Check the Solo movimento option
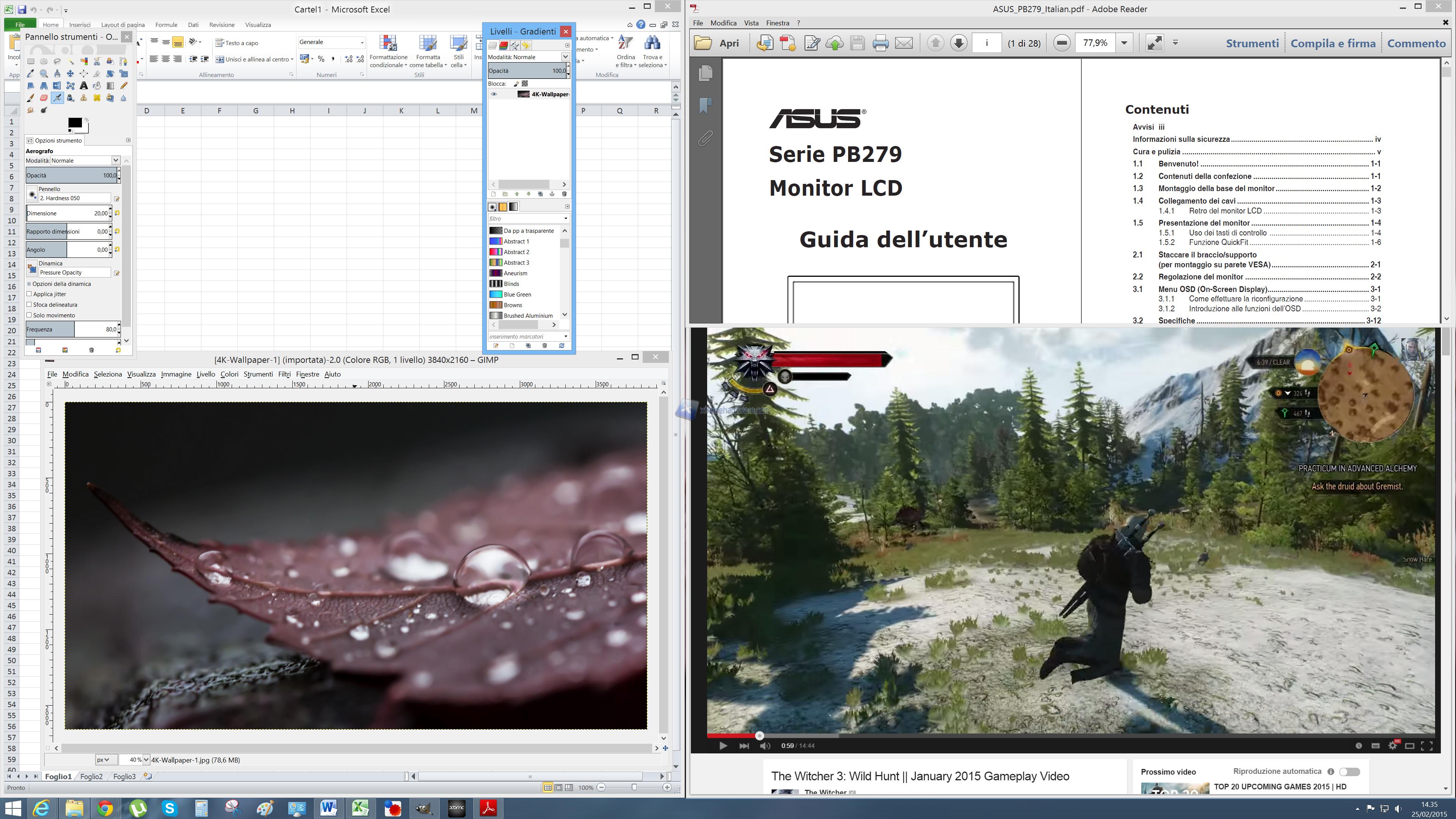This screenshot has width=1456, height=819. (x=30, y=315)
